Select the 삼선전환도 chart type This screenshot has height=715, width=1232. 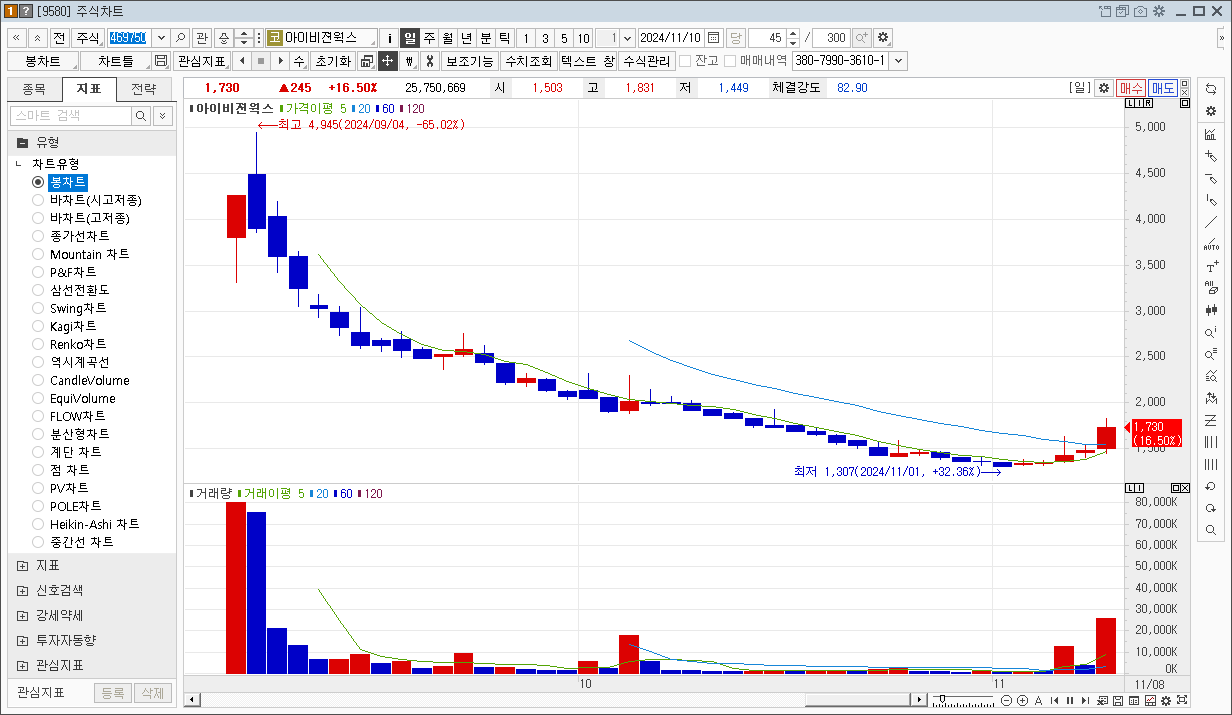click(38, 290)
